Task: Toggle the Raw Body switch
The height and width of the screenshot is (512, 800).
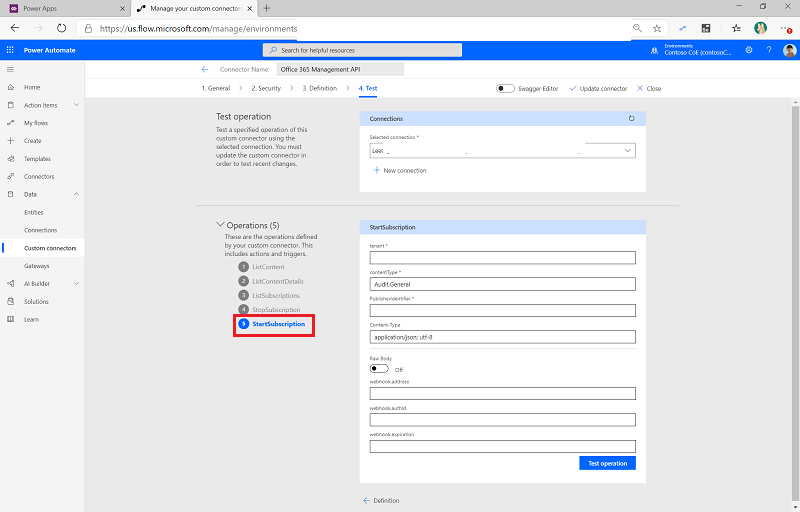Action: [379, 369]
